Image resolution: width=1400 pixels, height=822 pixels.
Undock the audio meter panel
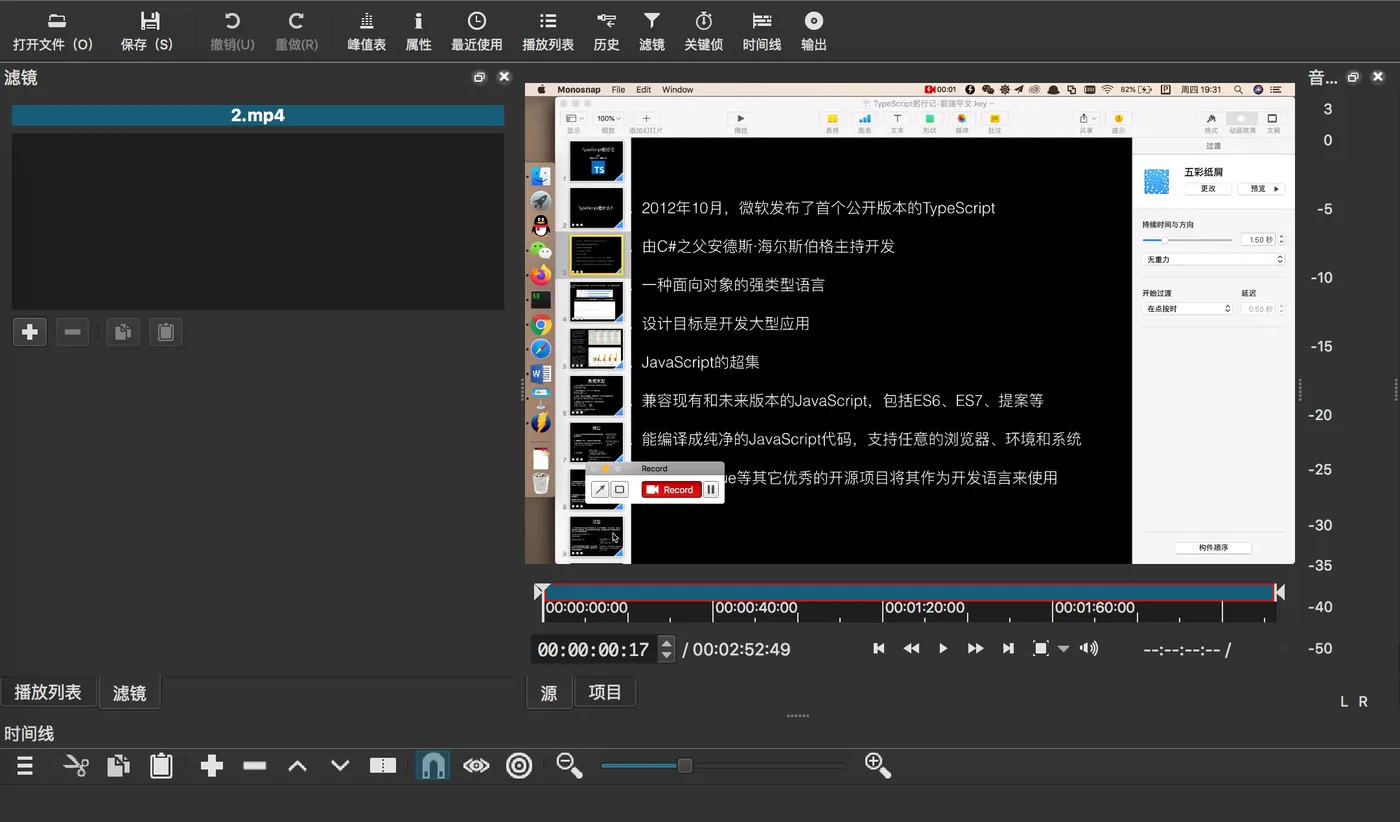pos(1353,77)
